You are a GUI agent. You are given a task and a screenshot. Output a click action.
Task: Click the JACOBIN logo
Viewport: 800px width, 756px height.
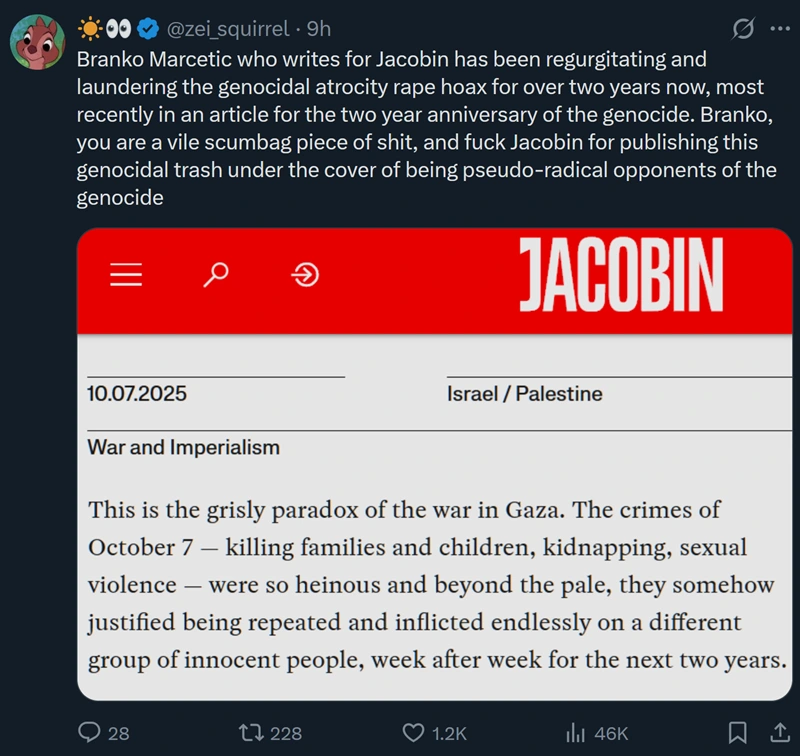[x=620, y=276]
